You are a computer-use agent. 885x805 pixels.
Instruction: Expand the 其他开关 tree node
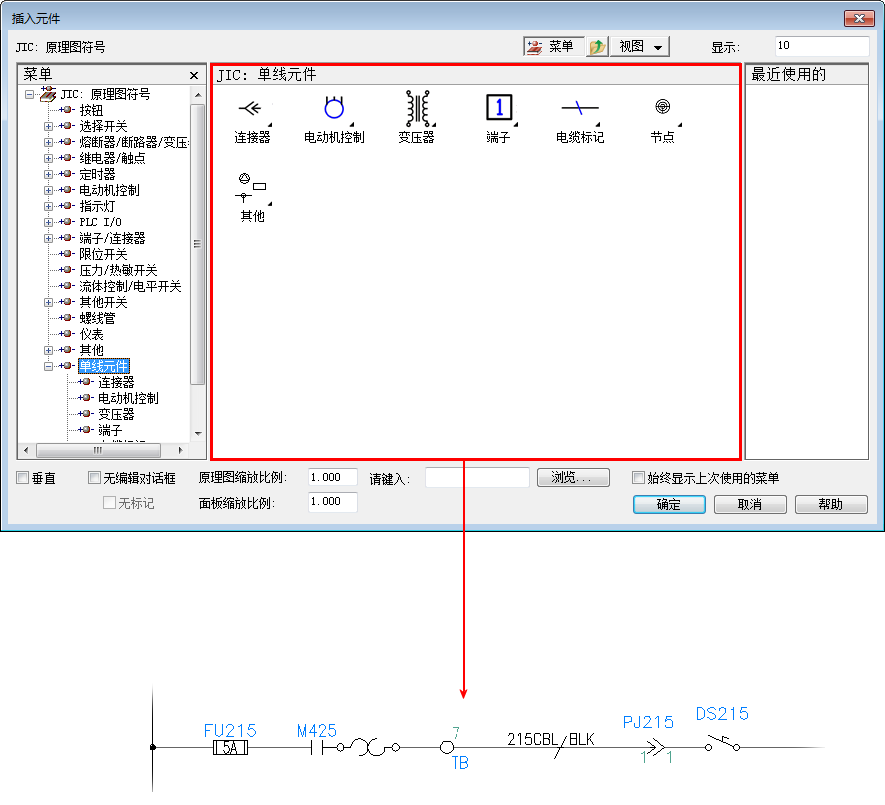49,303
